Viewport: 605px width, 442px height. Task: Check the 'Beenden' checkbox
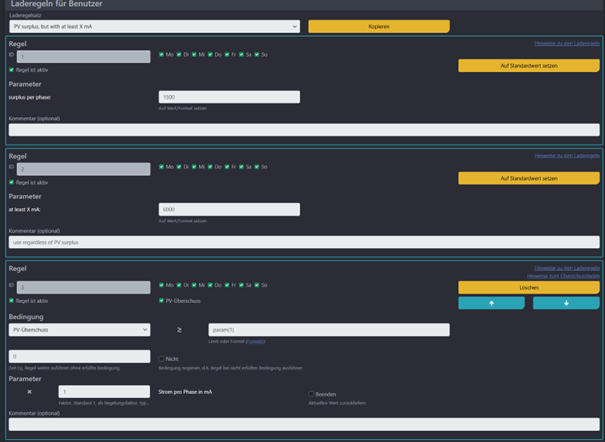point(312,394)
